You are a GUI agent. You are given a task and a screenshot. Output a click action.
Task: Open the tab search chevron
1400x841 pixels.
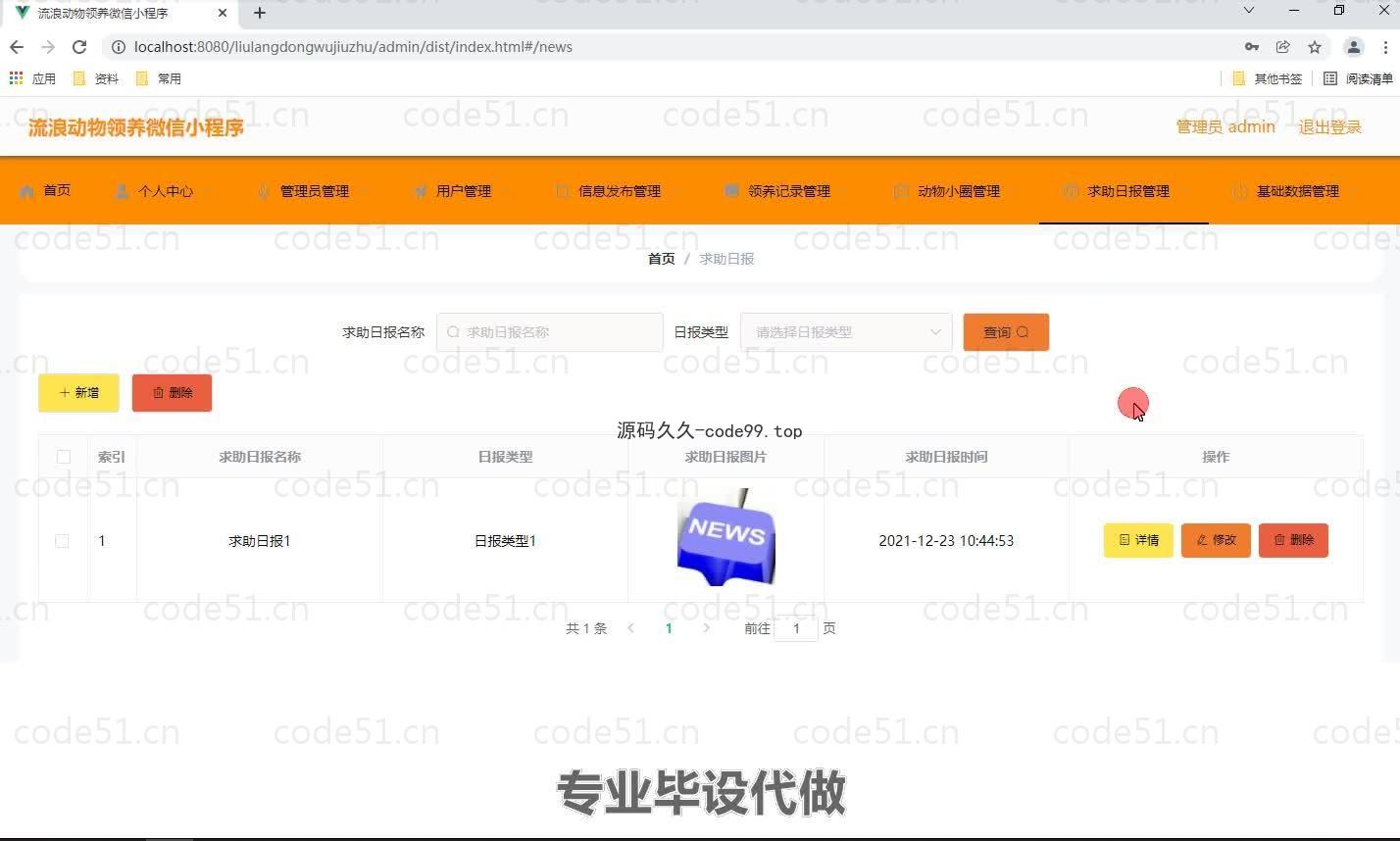pyautogui.click(x=1248, y=10)
